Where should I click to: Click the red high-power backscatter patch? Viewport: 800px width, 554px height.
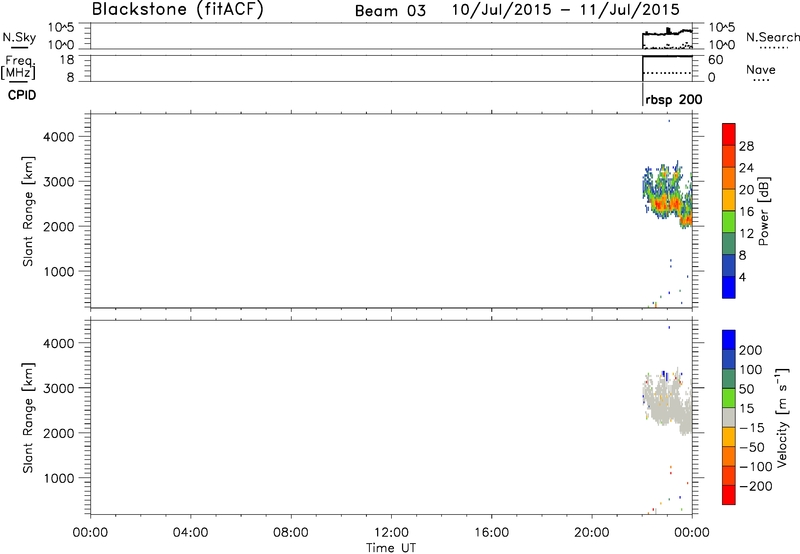[x=666, y=205]
